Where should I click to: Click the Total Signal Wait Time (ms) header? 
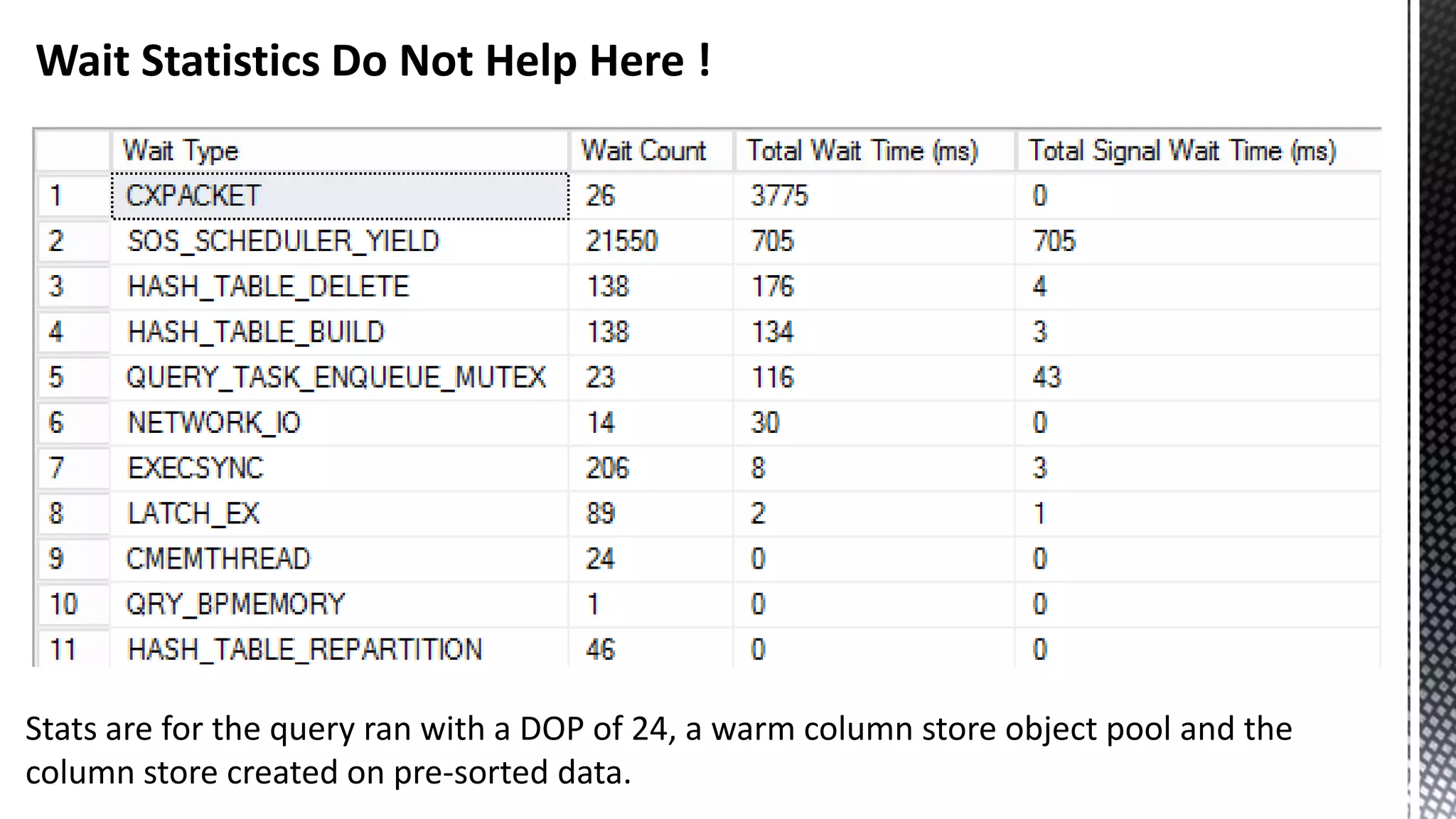point(1199,151)
